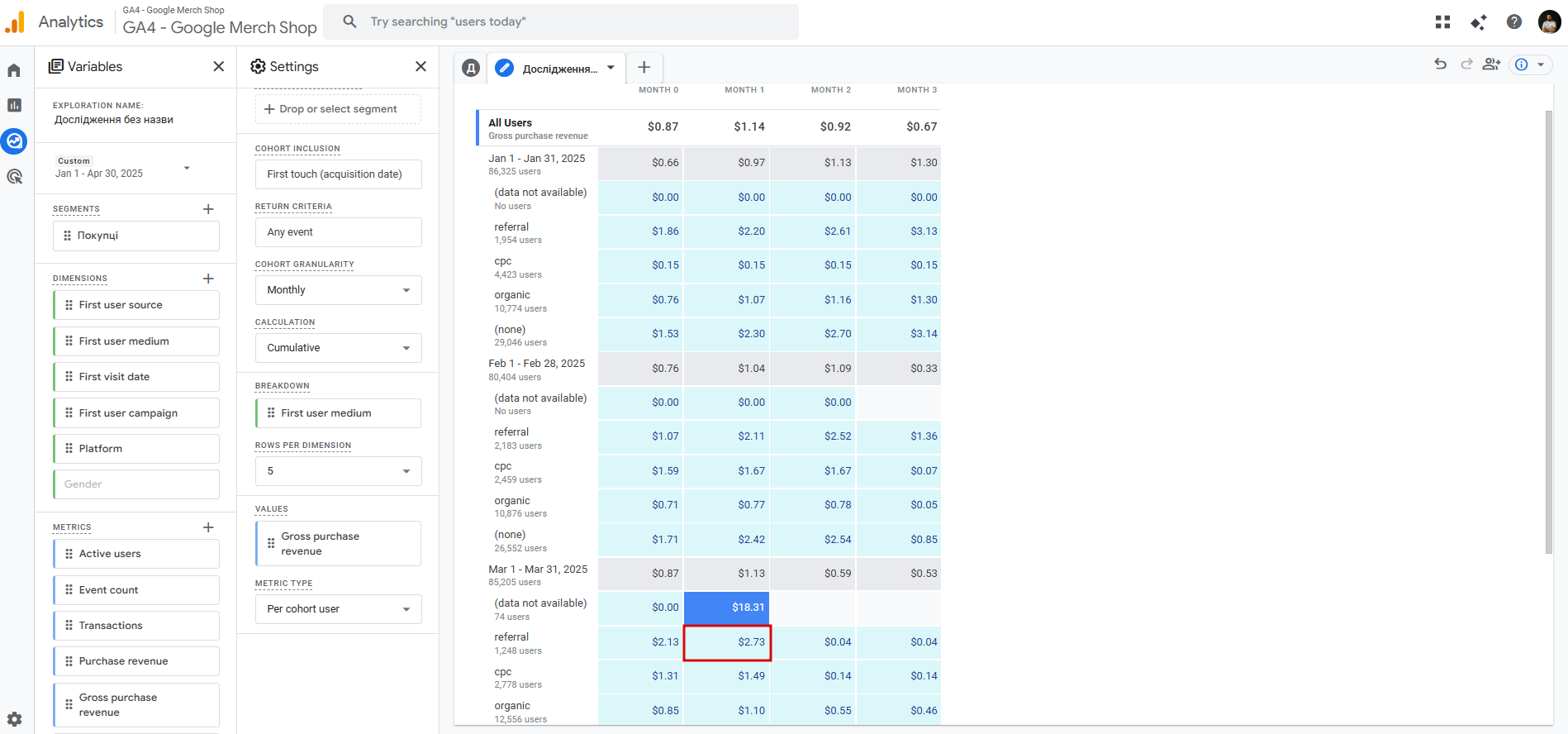This screenshot has width=1568, height=734.
Task: Select First user medium breakdown chip
Action: pyautogui.click(x=339, y=413)
